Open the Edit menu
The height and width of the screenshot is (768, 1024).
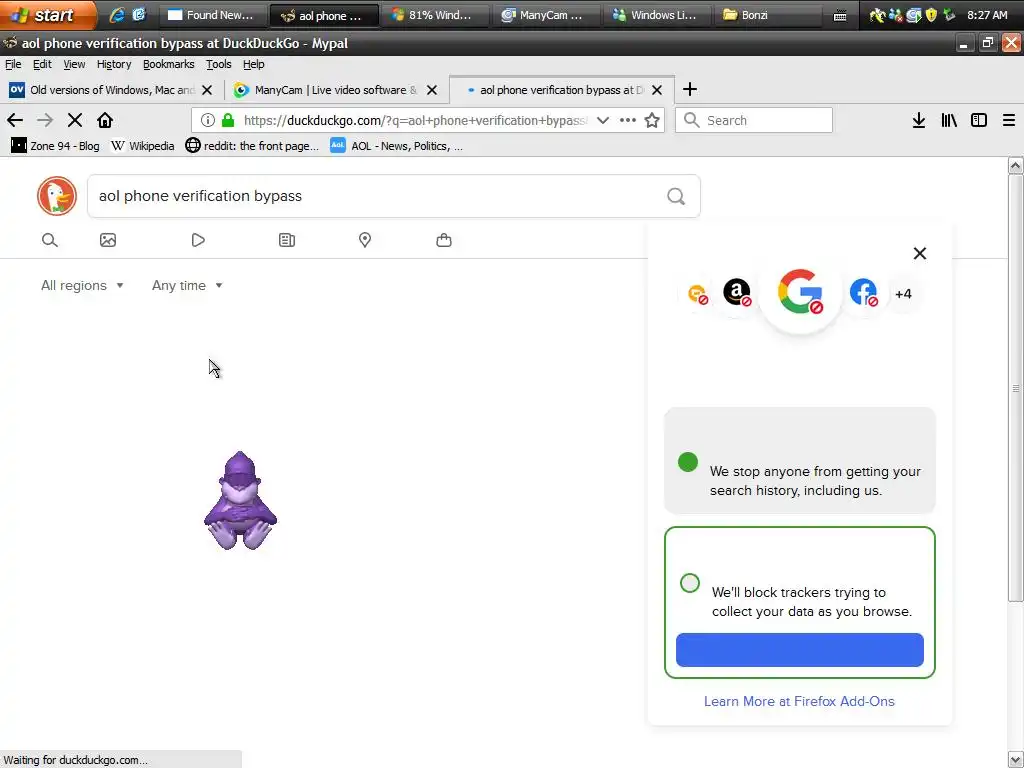[x=42, y=64]
